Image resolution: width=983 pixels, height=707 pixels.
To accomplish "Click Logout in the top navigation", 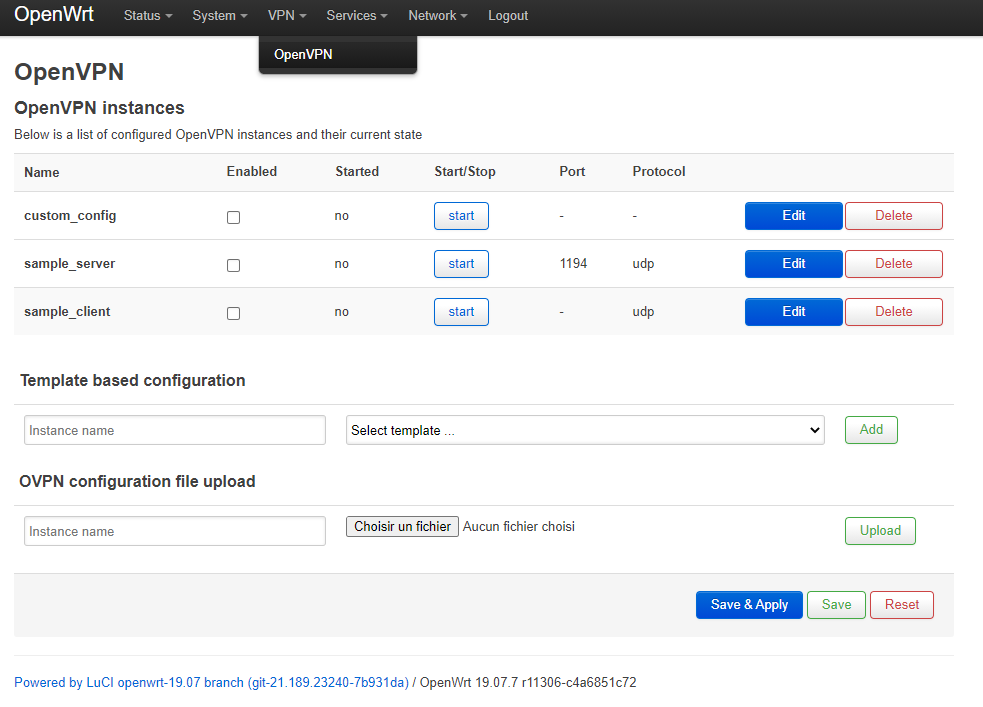I will (508, 16).
